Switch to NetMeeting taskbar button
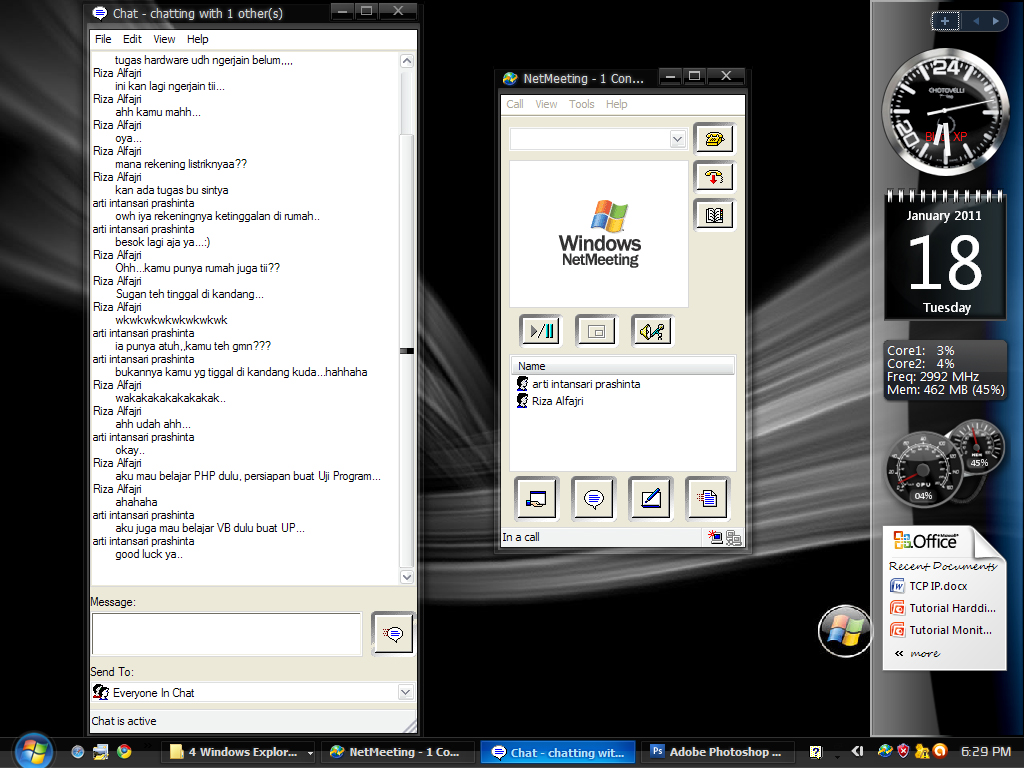Screen dimensions: 1024x768 click(x=400, y=752)
